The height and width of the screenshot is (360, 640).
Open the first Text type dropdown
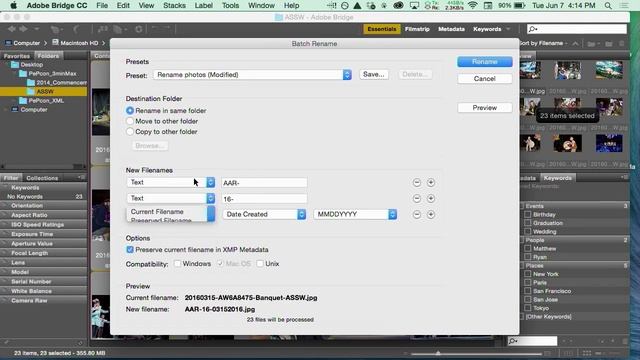(x=171, y=182)
